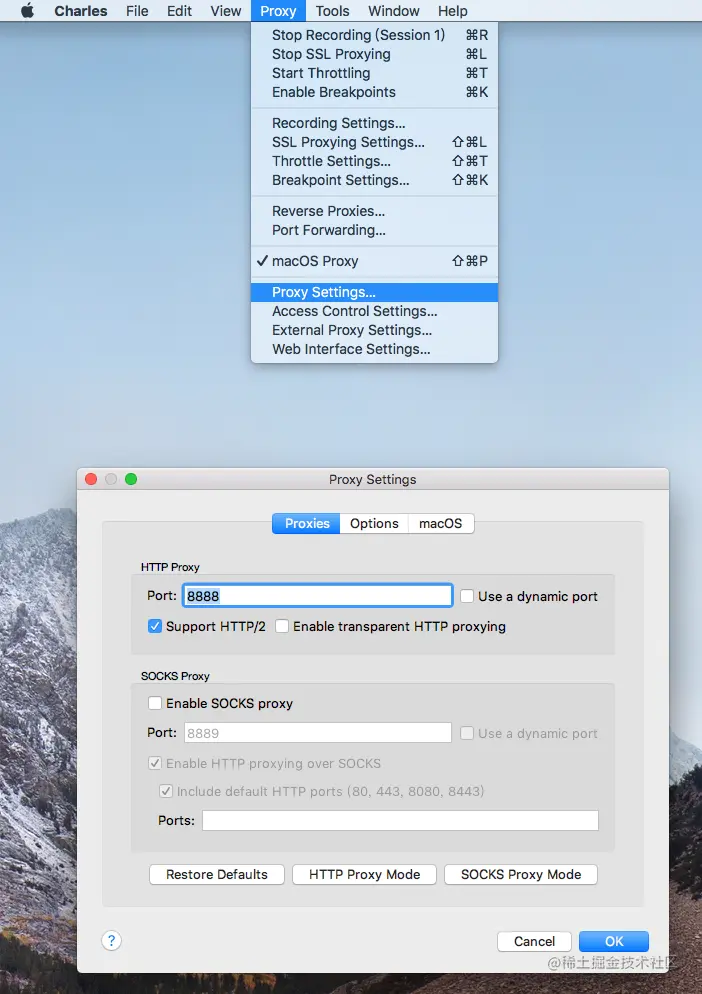Screen dimensions: 702x994
Task: Close the Proxy Settings dialog with red button
Action: click(x=91, y=479)
